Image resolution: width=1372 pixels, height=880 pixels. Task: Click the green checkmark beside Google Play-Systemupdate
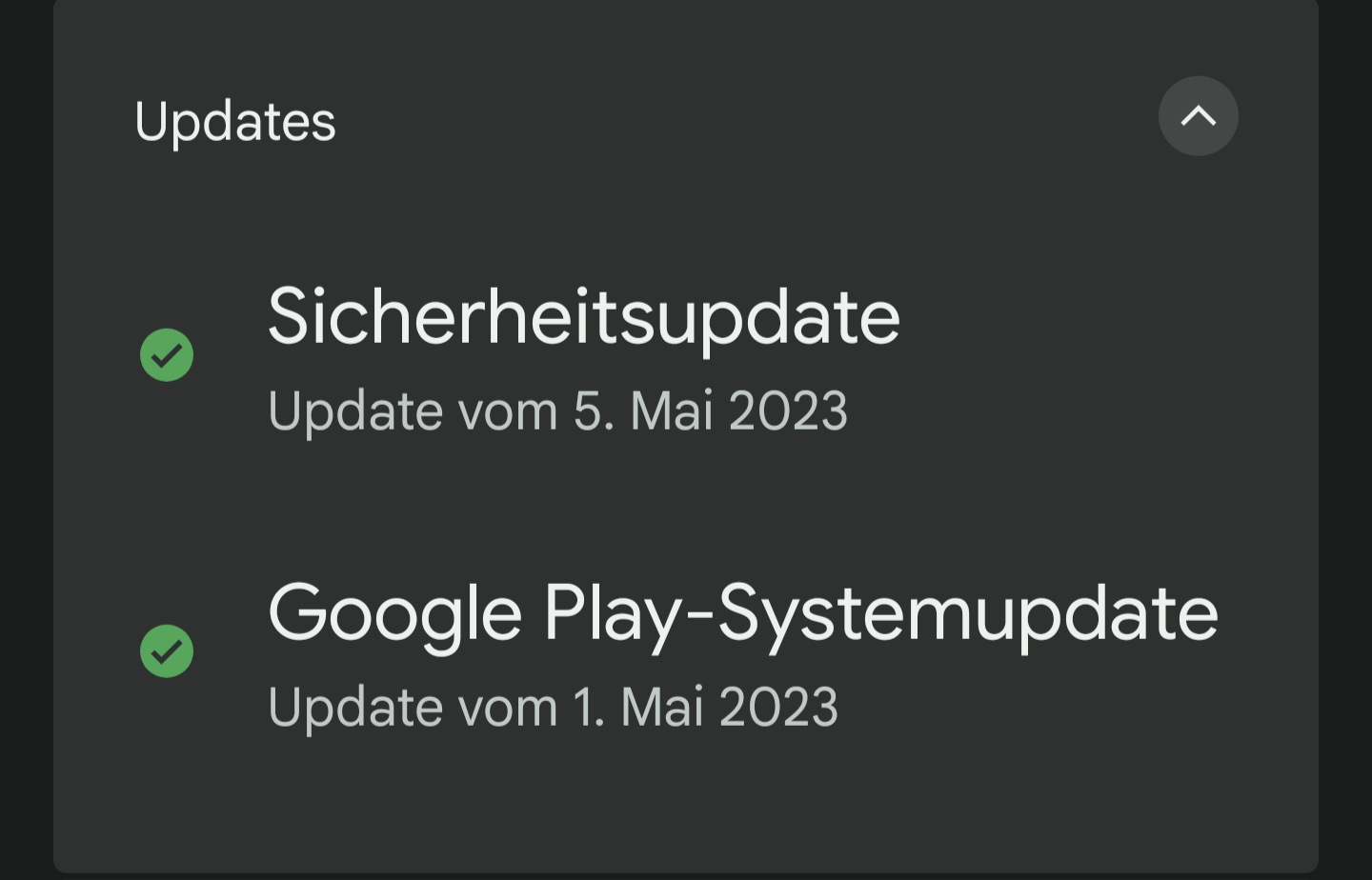[167, 651]
